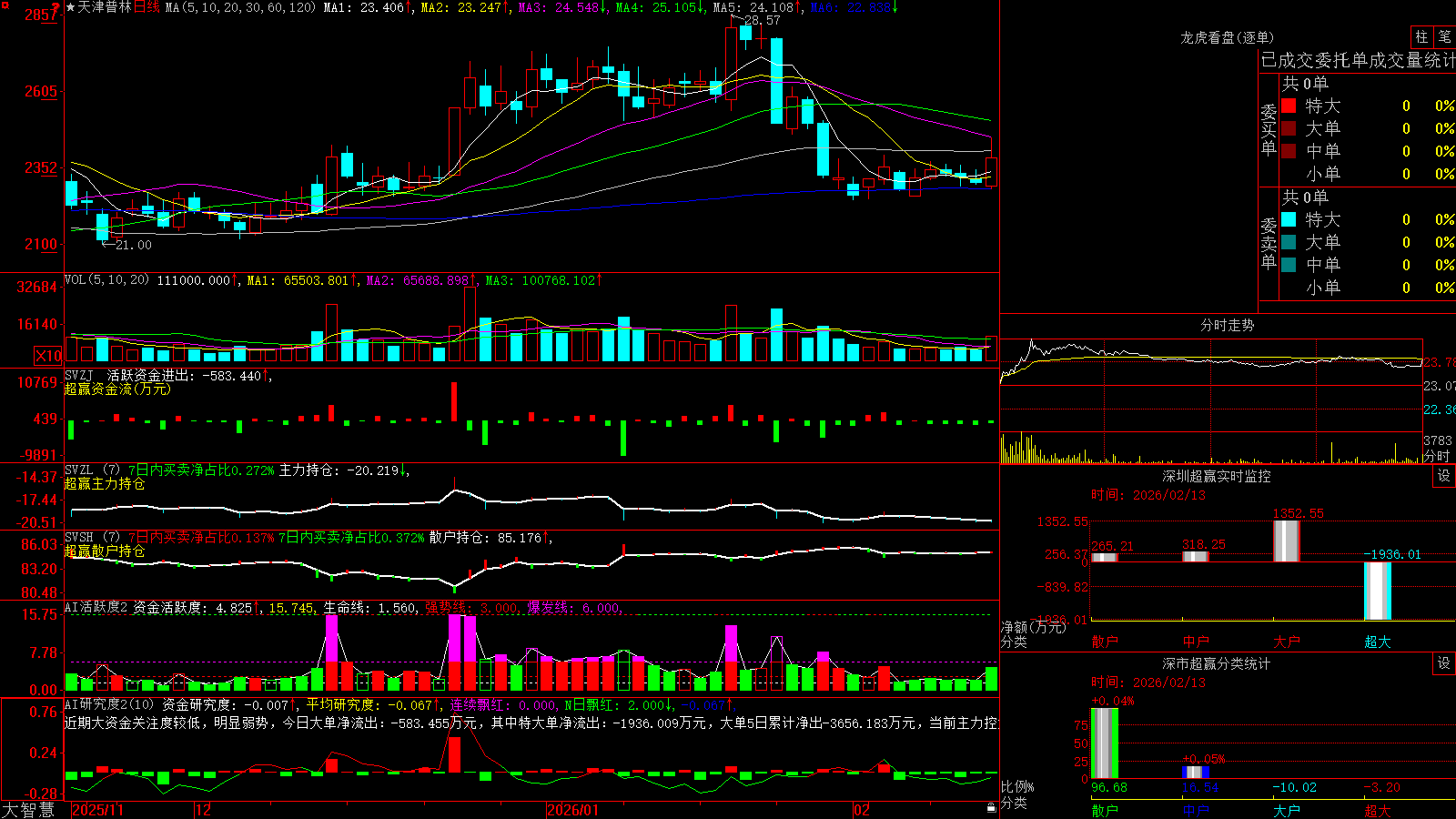The image size is (1456, 819).
Task: Click the 龙虎看盘(逐单) panel title
Action: pyautogui.click(x=1227, y=37)
